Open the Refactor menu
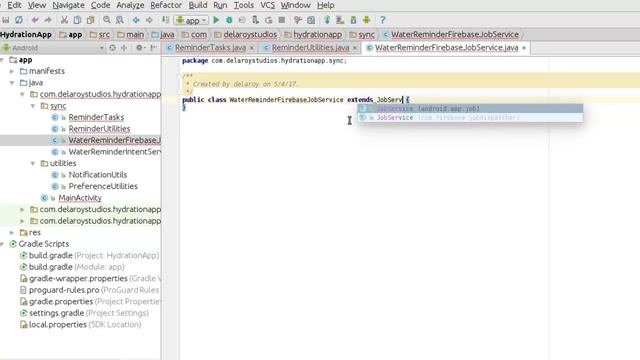This screenshot has height=360, width=640. (x=166, y=5)
